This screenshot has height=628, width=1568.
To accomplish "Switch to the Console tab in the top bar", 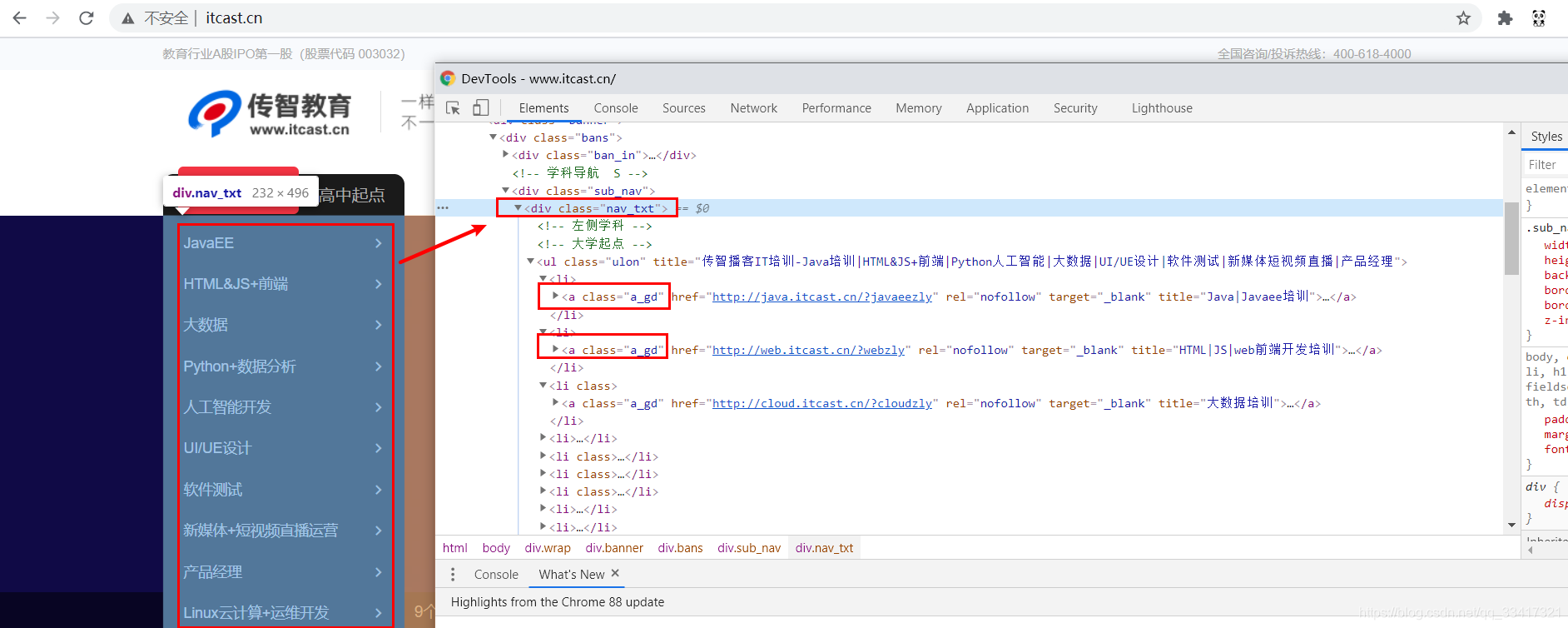I will (616, 108).
